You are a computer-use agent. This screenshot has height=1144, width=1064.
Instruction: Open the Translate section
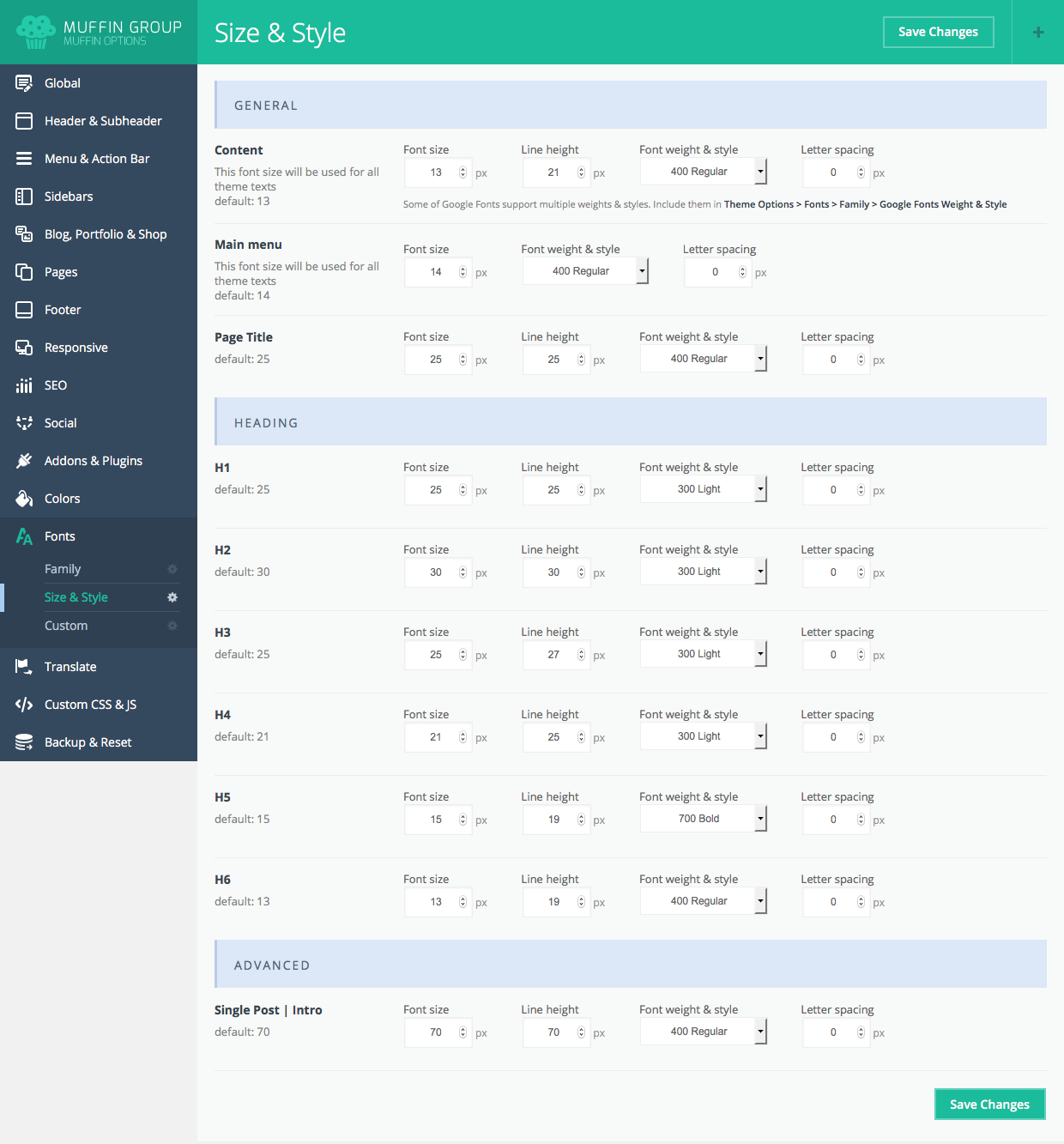click(70, 666)
